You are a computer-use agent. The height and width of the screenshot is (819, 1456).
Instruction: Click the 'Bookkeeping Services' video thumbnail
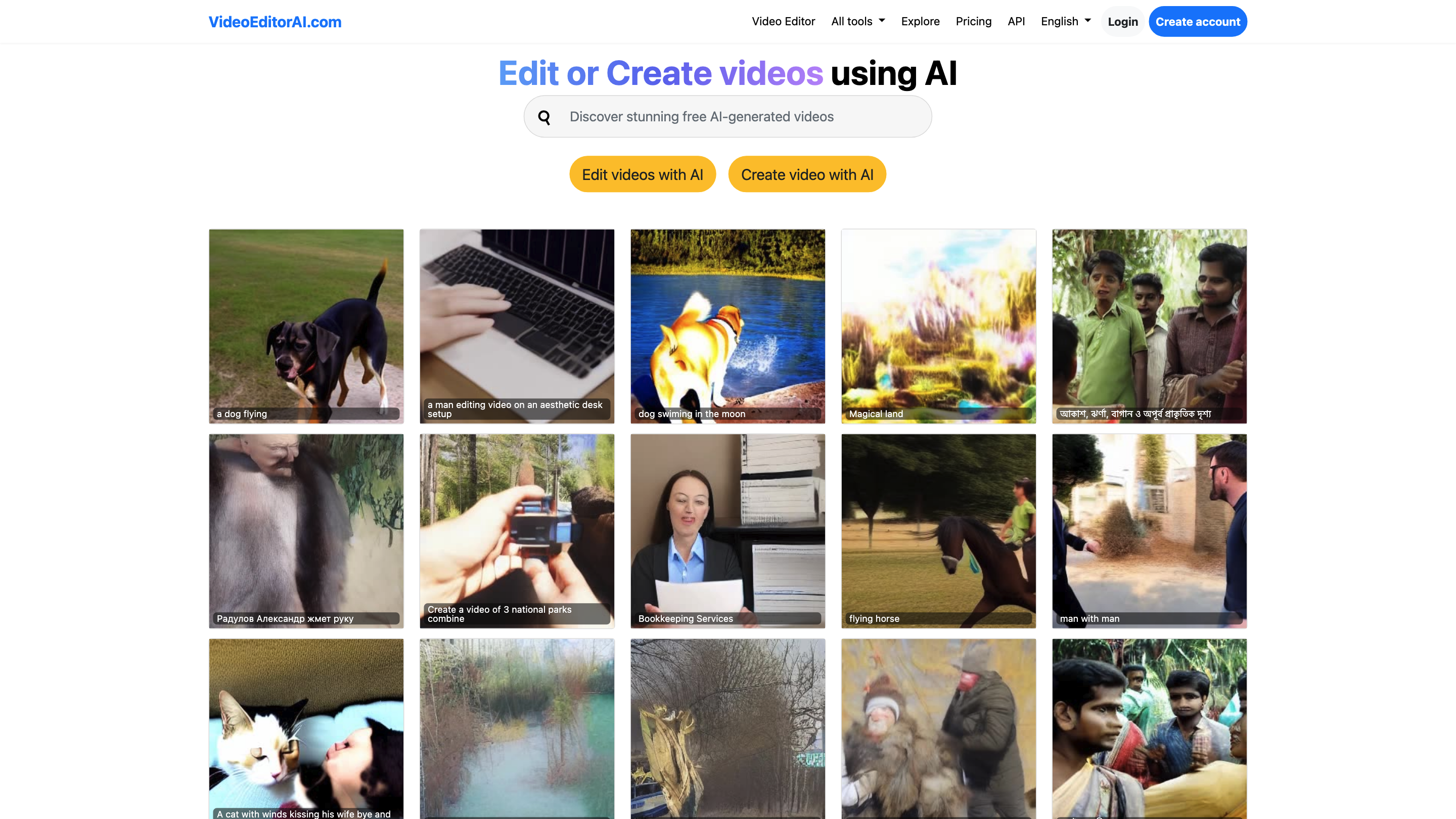click(x=727, y=531)
